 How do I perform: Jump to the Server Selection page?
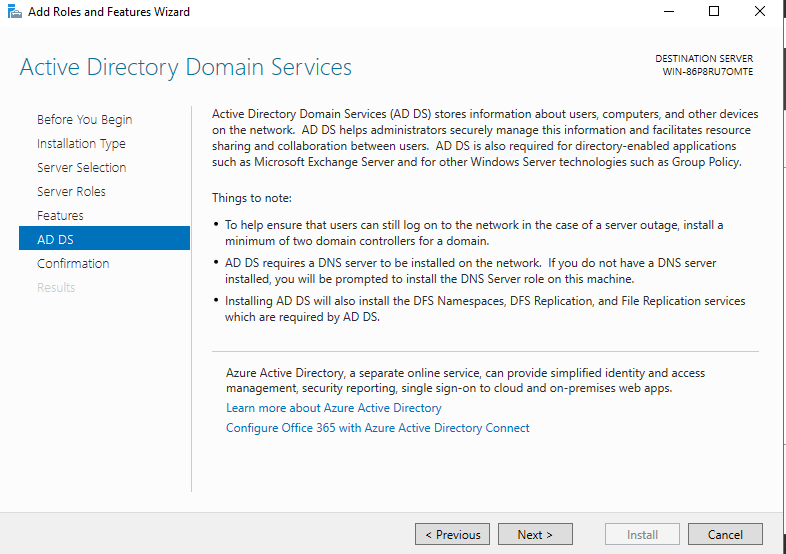pos(81,168)
